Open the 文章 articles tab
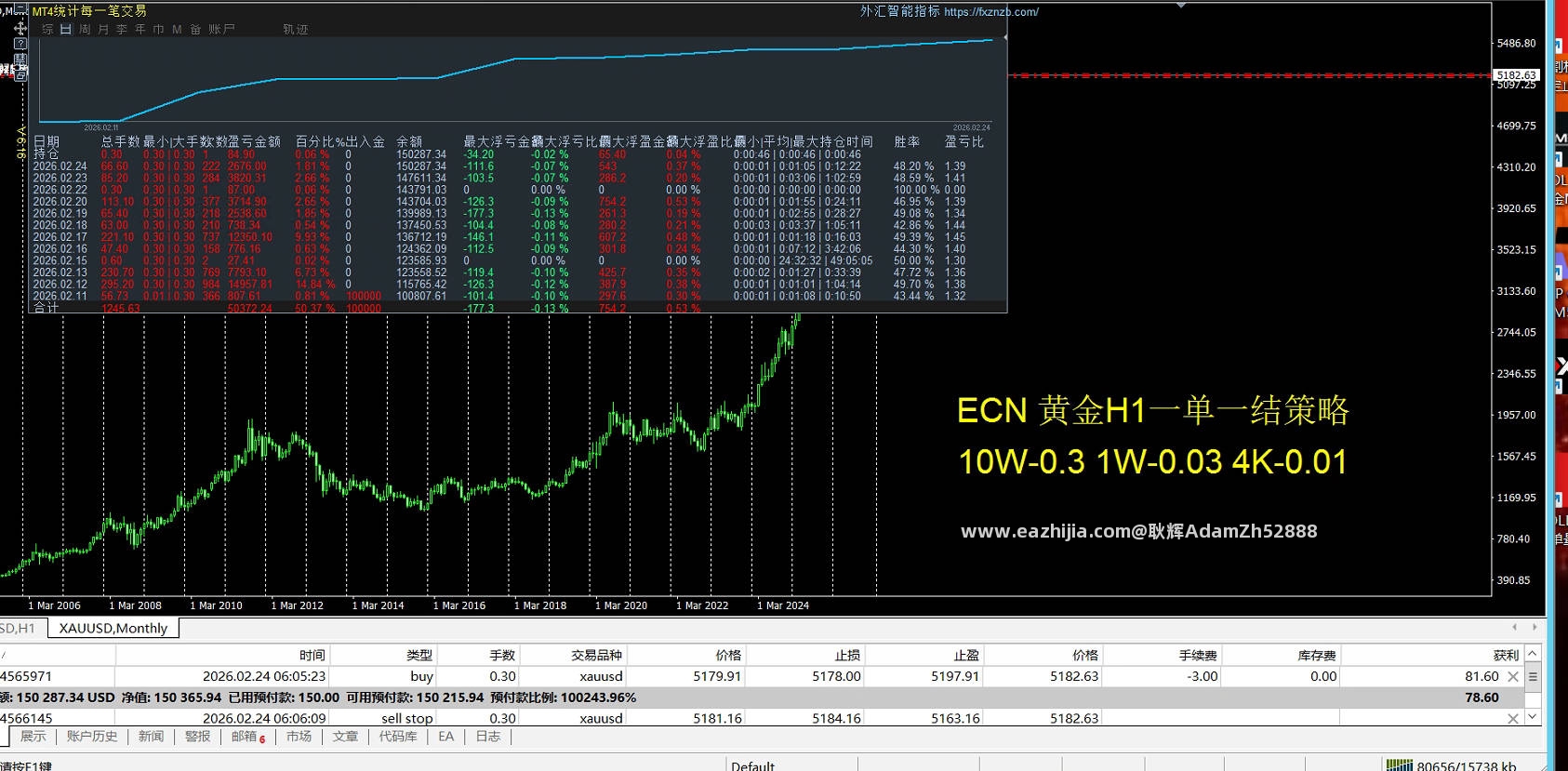The height and width of the screenshot is (771, 1568). (x=345, y=737)
